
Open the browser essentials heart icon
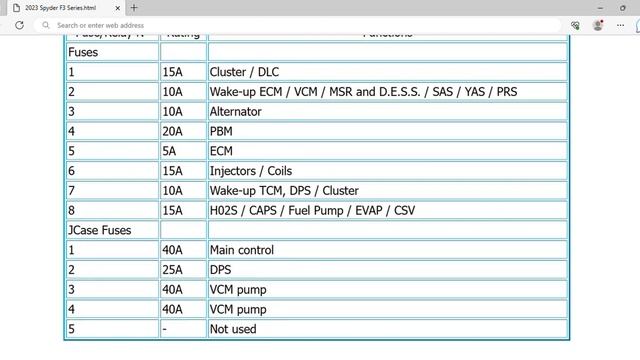[x=576, y=25]
